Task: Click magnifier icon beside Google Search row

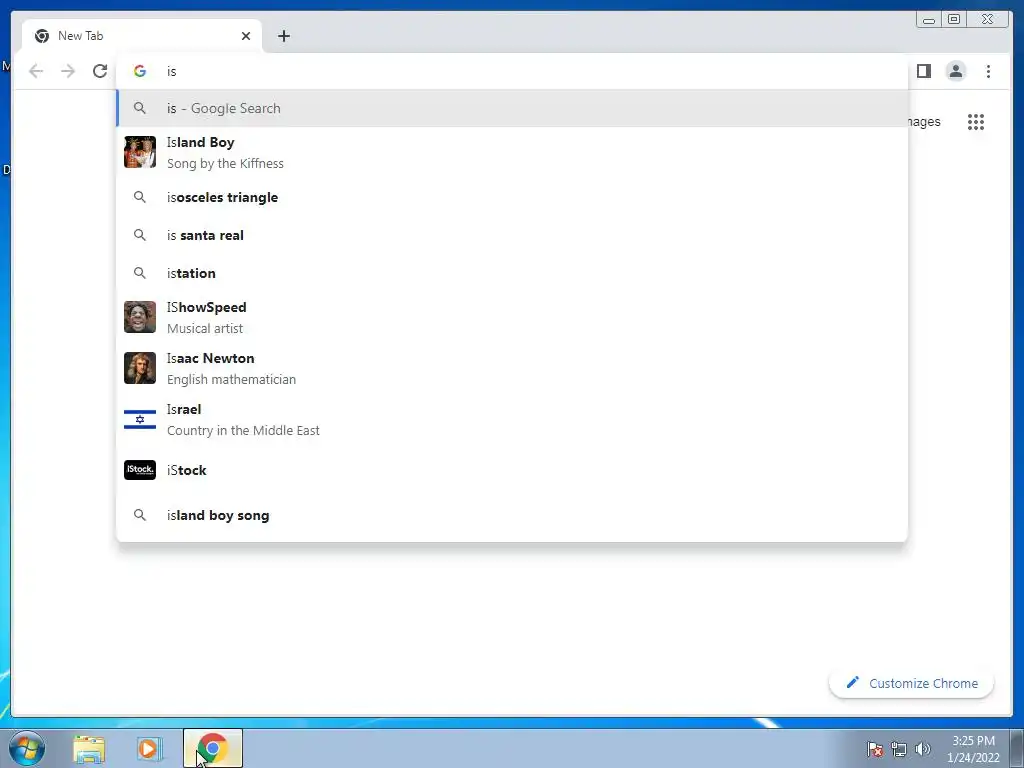Action: 140,108
